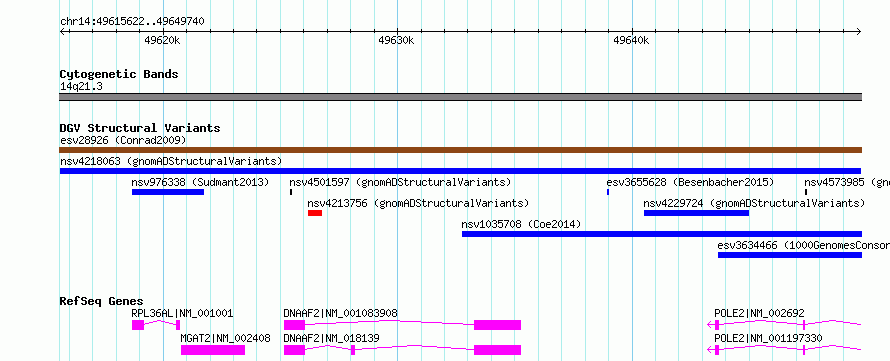The height and width of the screenshot is (361, 890).
Task: Click the RefSeq Genes track title
Action: (x=102, y=301)
